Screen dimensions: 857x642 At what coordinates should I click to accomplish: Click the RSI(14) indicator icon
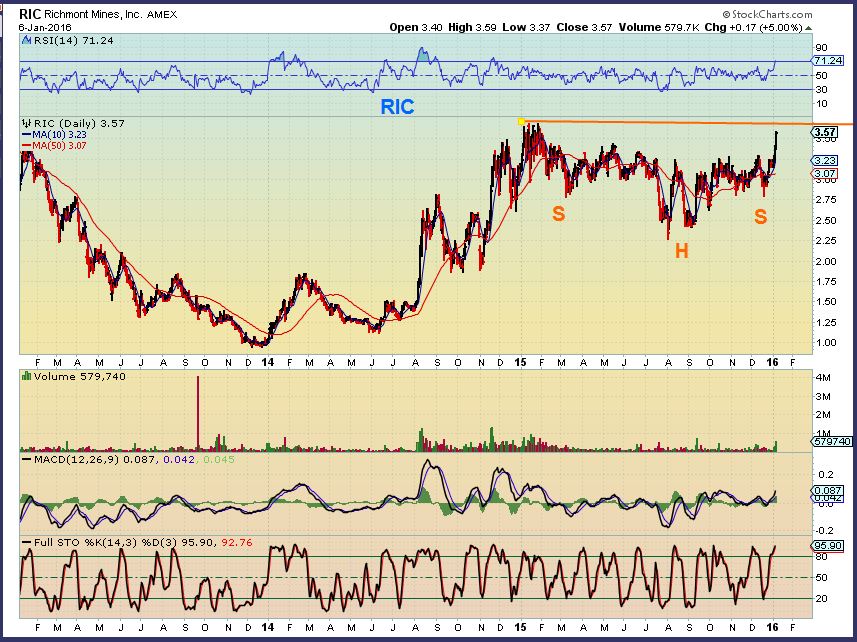coord(27,40)
